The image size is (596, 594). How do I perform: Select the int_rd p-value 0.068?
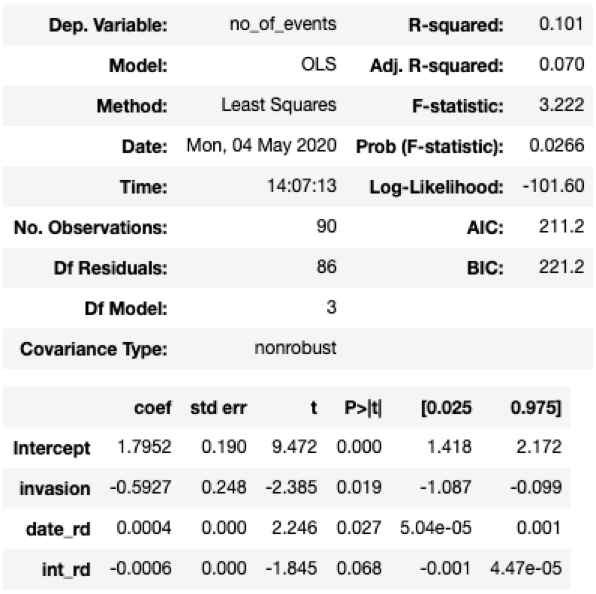click(x=359, y=569)
